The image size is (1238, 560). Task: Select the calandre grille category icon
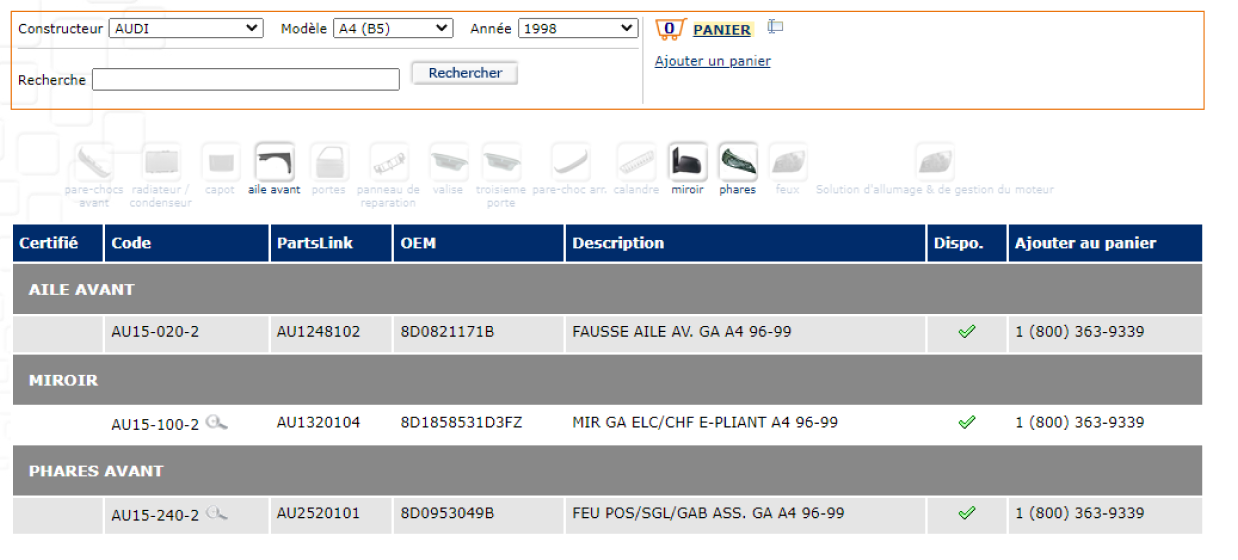[x=636, y=162]
